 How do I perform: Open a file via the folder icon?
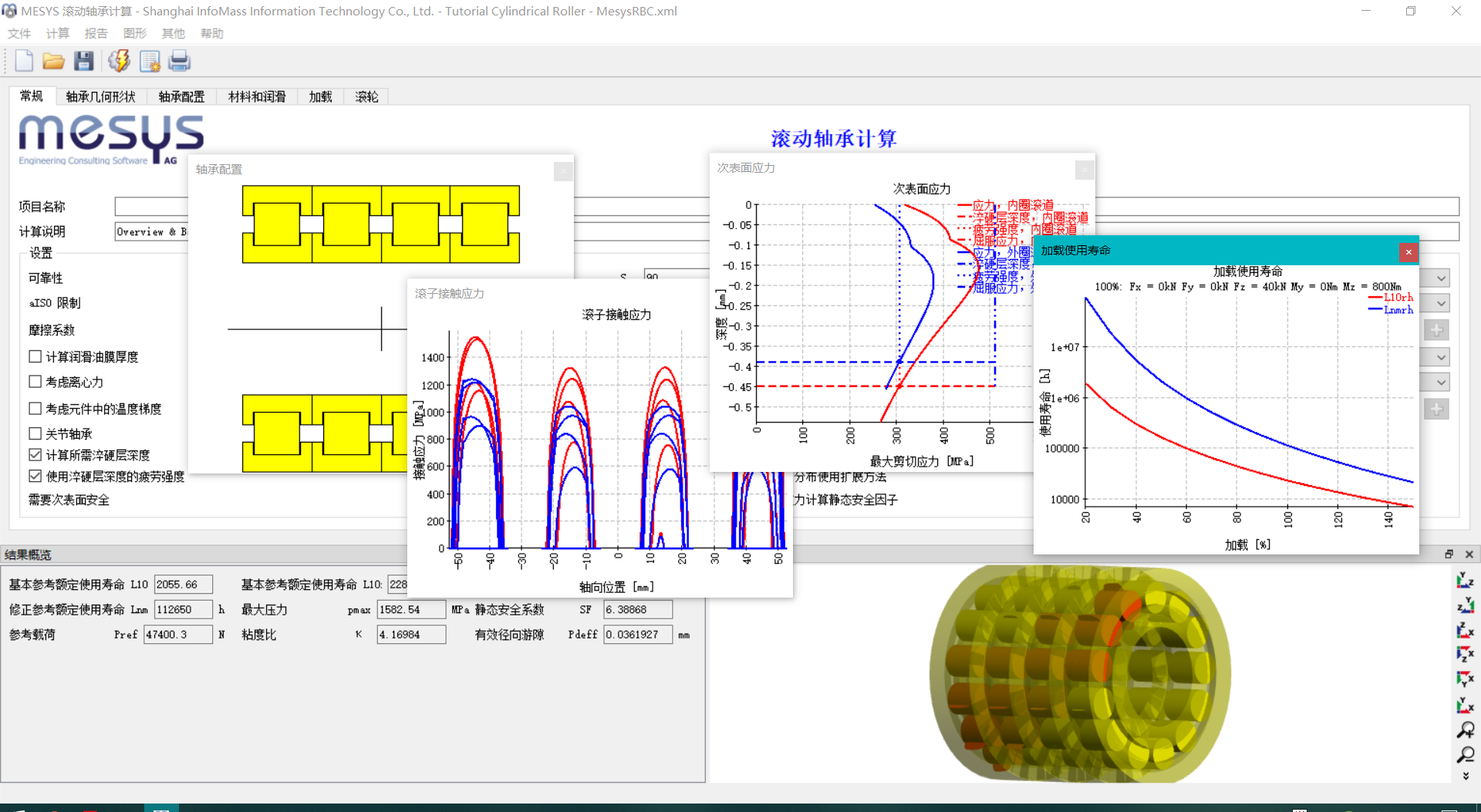(53, 61)
